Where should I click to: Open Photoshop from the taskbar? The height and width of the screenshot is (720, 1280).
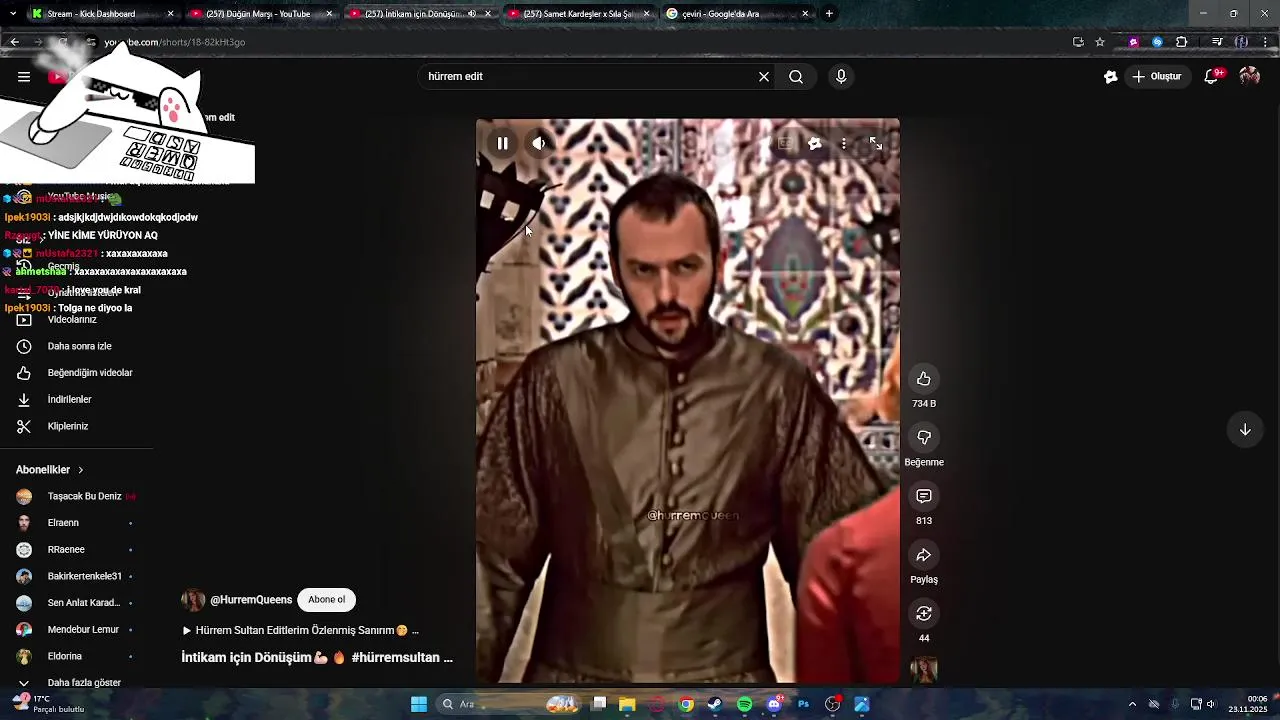click(x=803, y=704)
